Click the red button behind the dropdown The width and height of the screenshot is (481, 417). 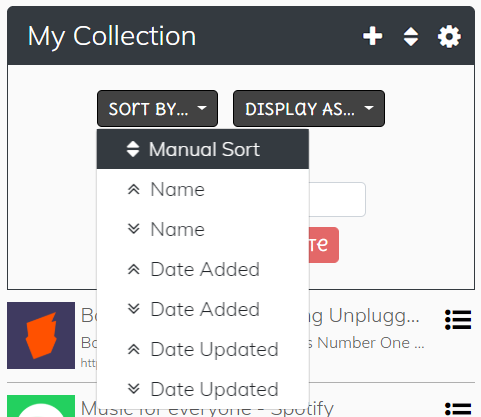tap(324, 245)
